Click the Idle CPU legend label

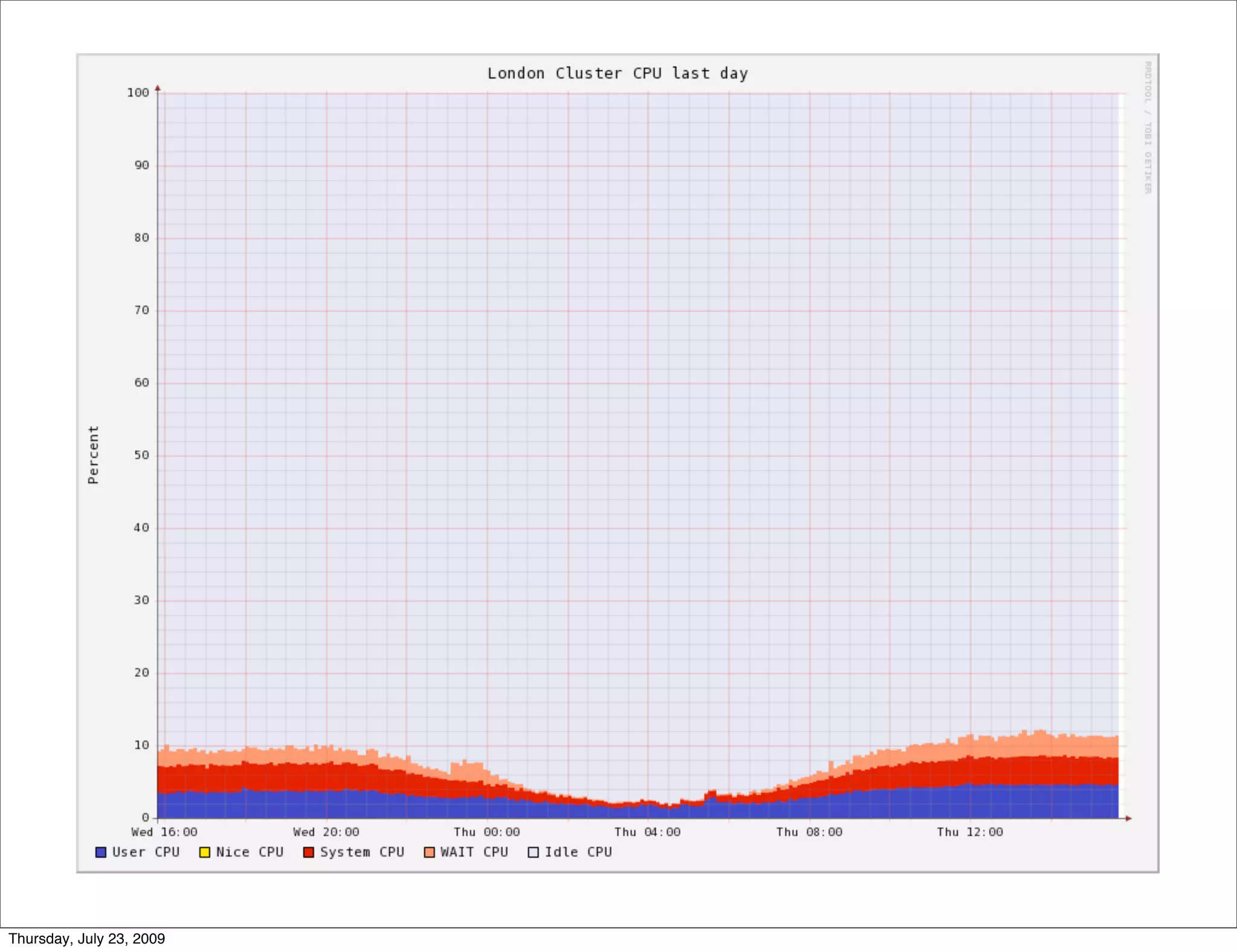pos(578,852)
